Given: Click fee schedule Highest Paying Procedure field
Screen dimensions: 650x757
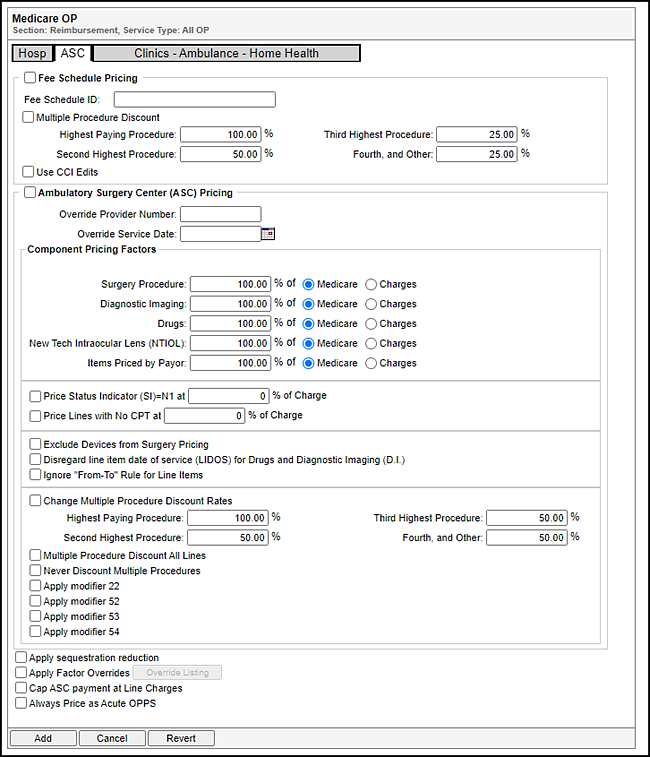Looking at the screenshot, I should (221, 135).
